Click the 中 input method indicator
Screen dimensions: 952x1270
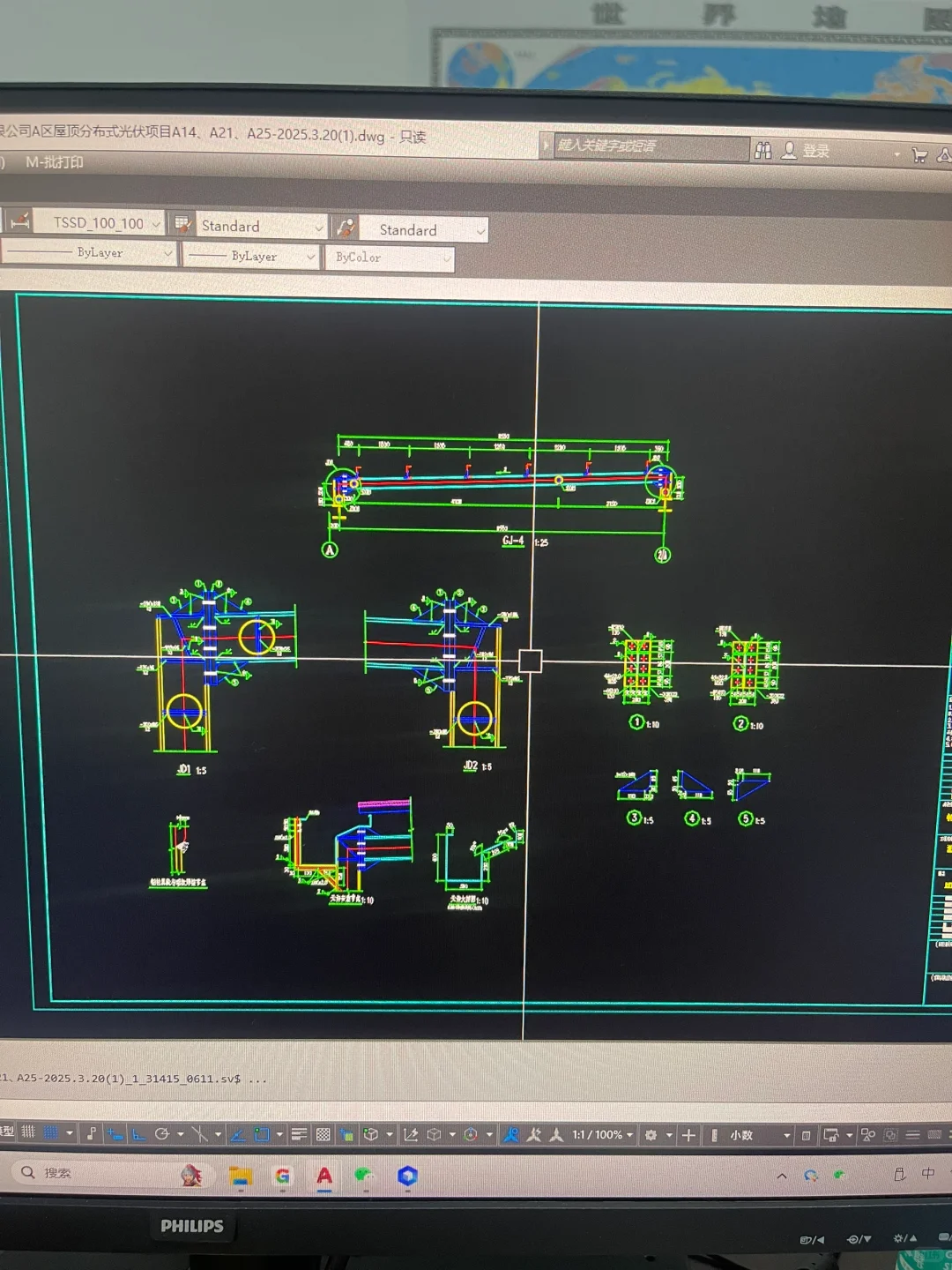928,1173
